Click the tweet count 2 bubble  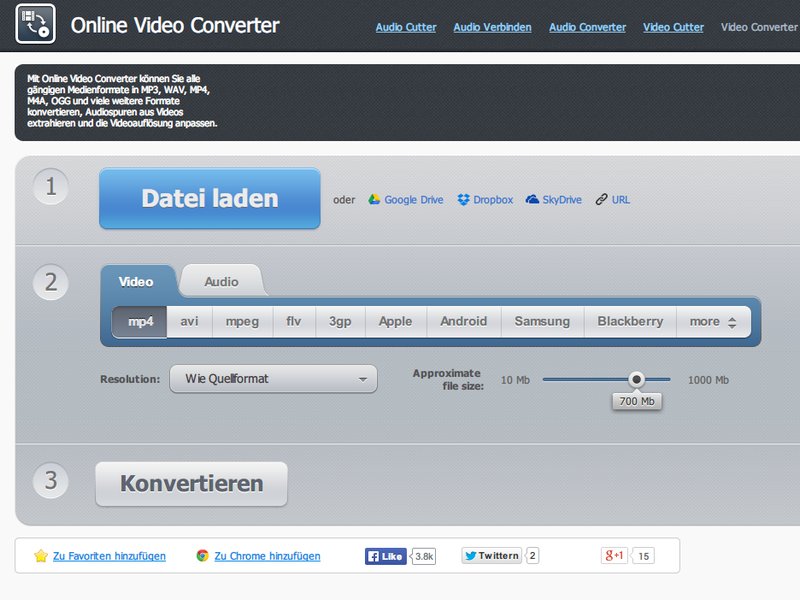(532, 556)
